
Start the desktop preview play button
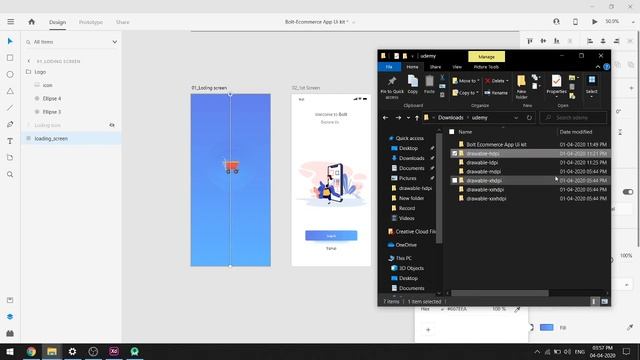pos(595,22)
